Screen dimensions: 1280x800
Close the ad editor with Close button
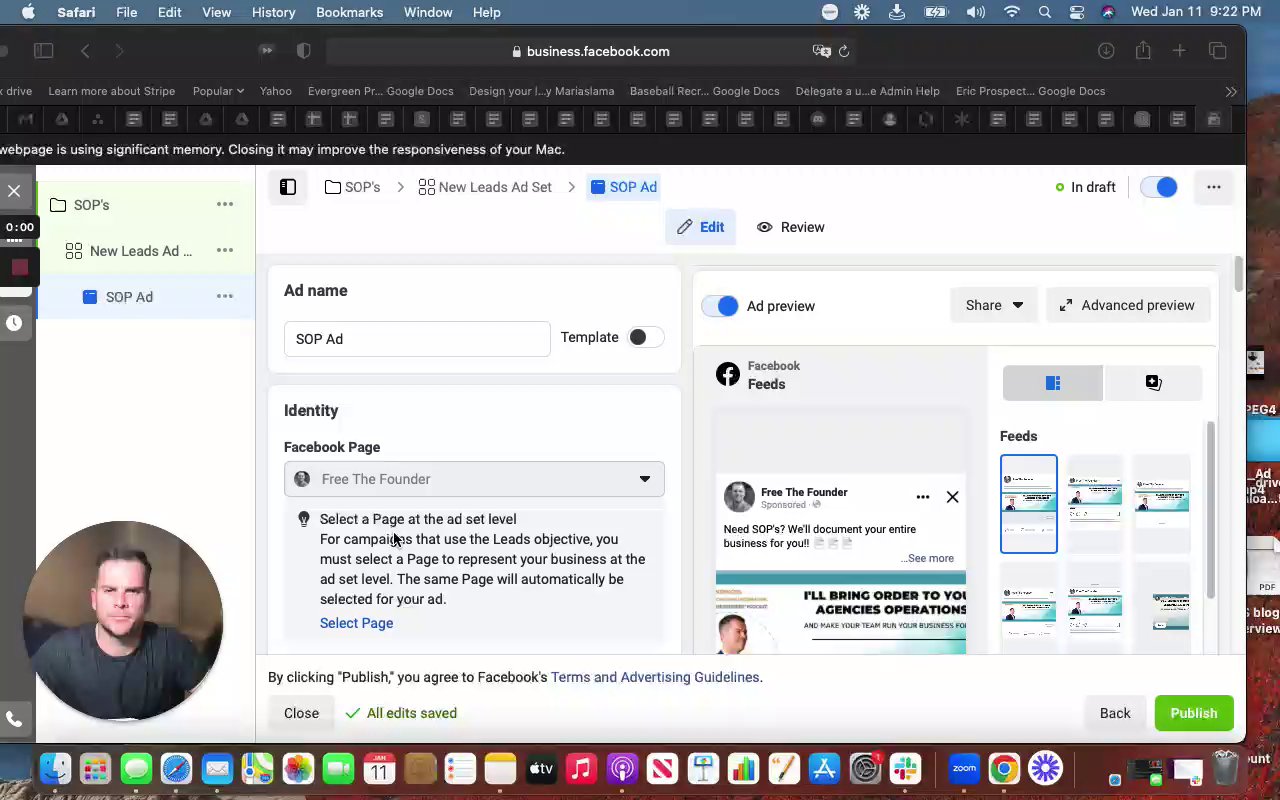pyautogui.click(x=301, y=713)
